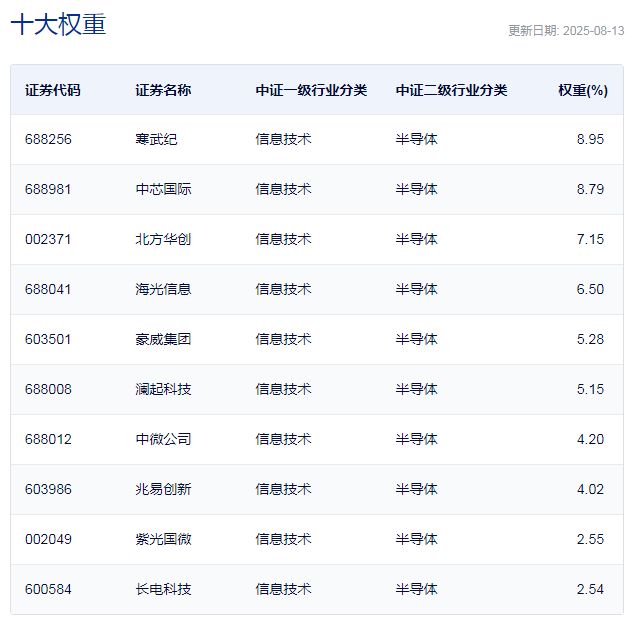Select the 北方华创 security name
This screenshot has width=632, height=620.
coord(163,239)
